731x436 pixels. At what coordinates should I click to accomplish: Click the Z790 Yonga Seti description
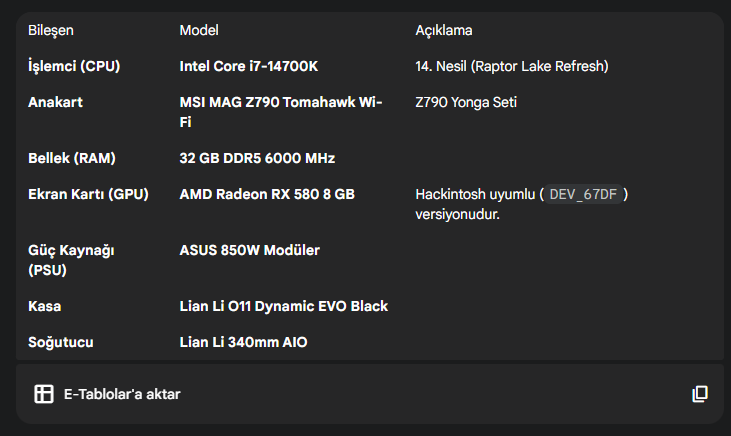tap(466, 102)
